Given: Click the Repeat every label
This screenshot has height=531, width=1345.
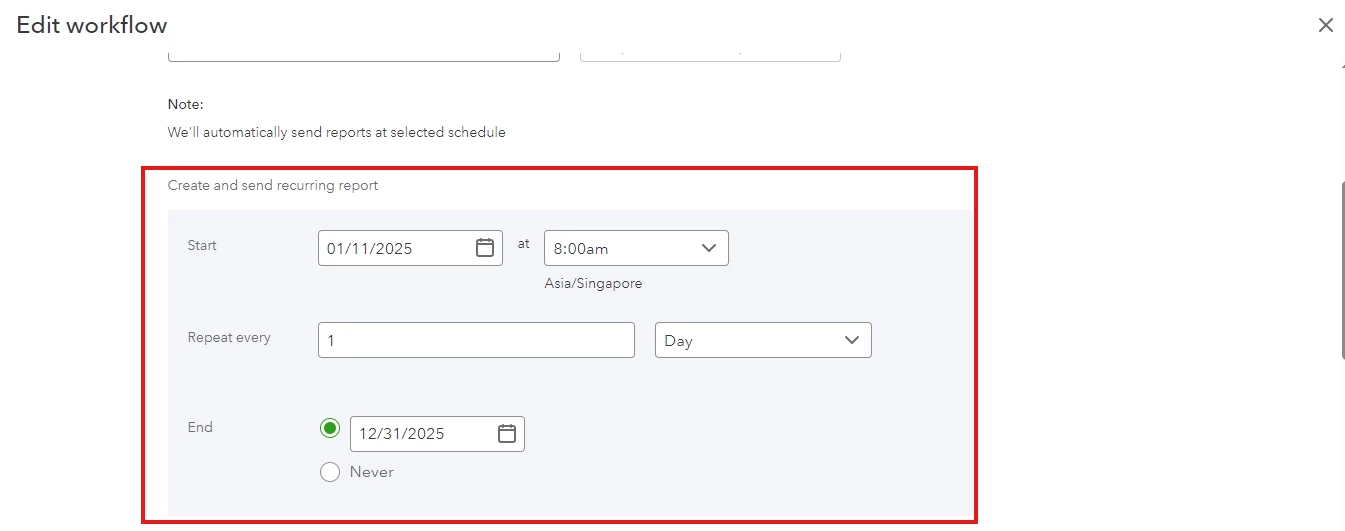Looking at the screenshot, I should 229,337.
